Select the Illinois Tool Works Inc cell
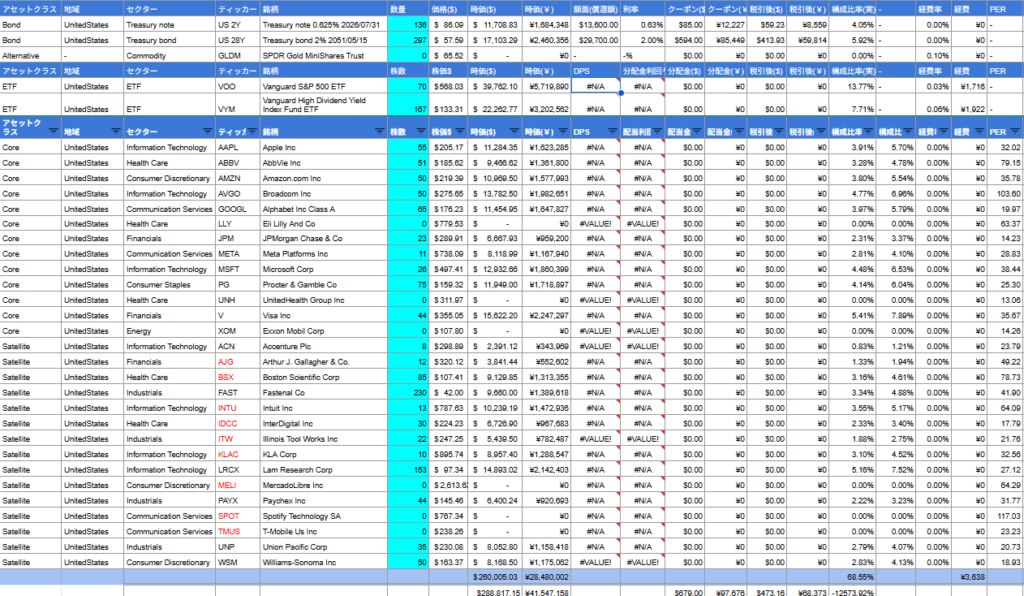 tap(323, 439)
